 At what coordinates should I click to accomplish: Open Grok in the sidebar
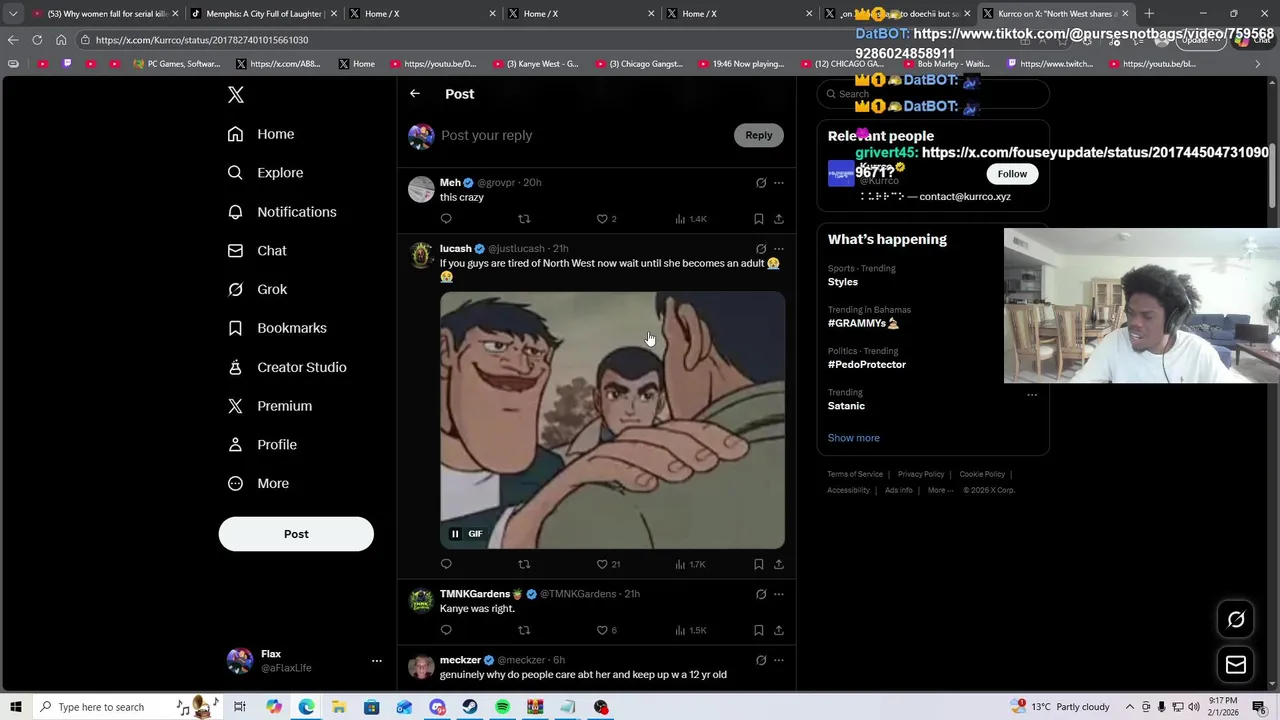[257, 289]
